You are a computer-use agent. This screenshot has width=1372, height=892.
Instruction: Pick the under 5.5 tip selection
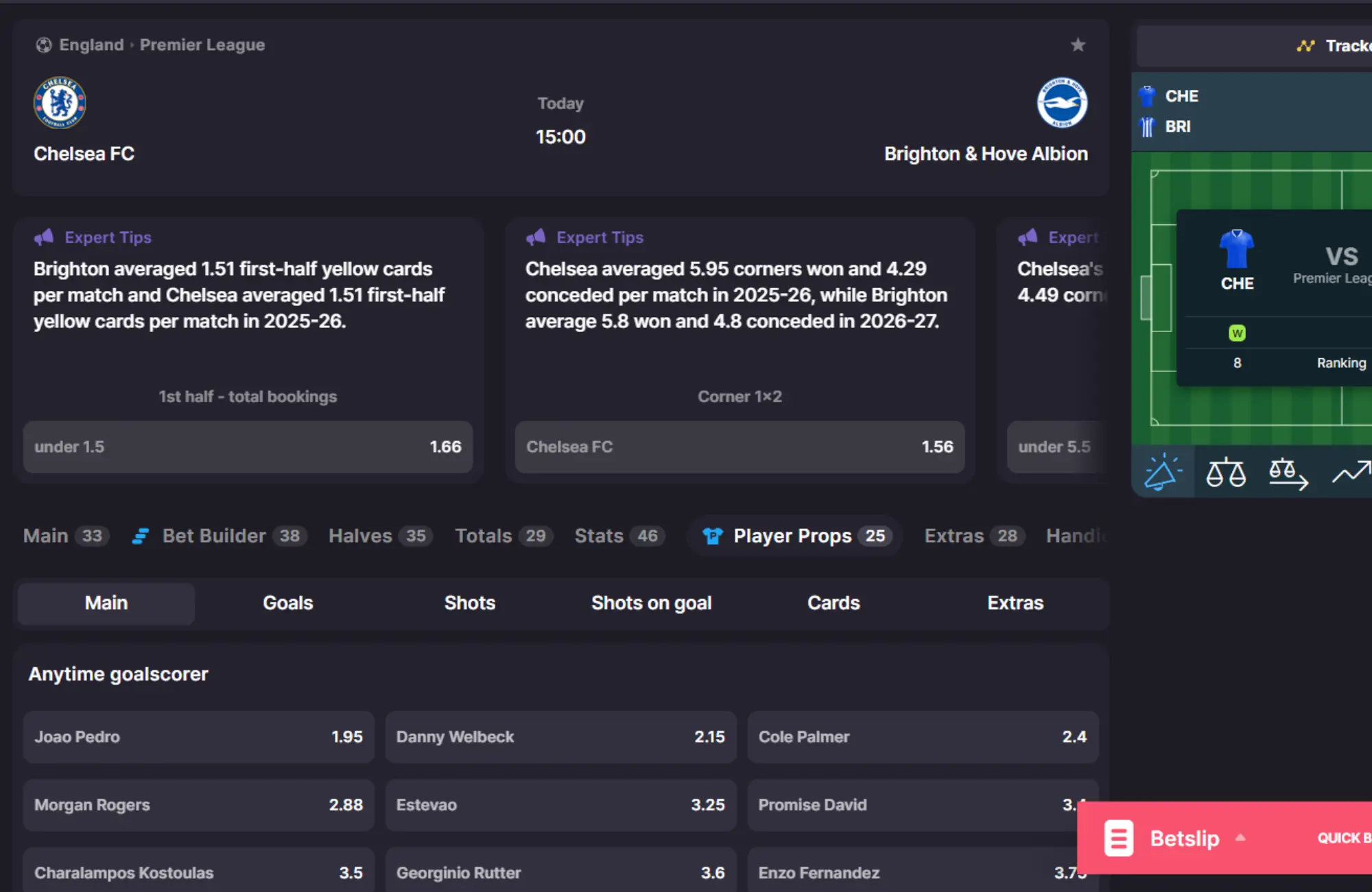(x=1057, y=447)
